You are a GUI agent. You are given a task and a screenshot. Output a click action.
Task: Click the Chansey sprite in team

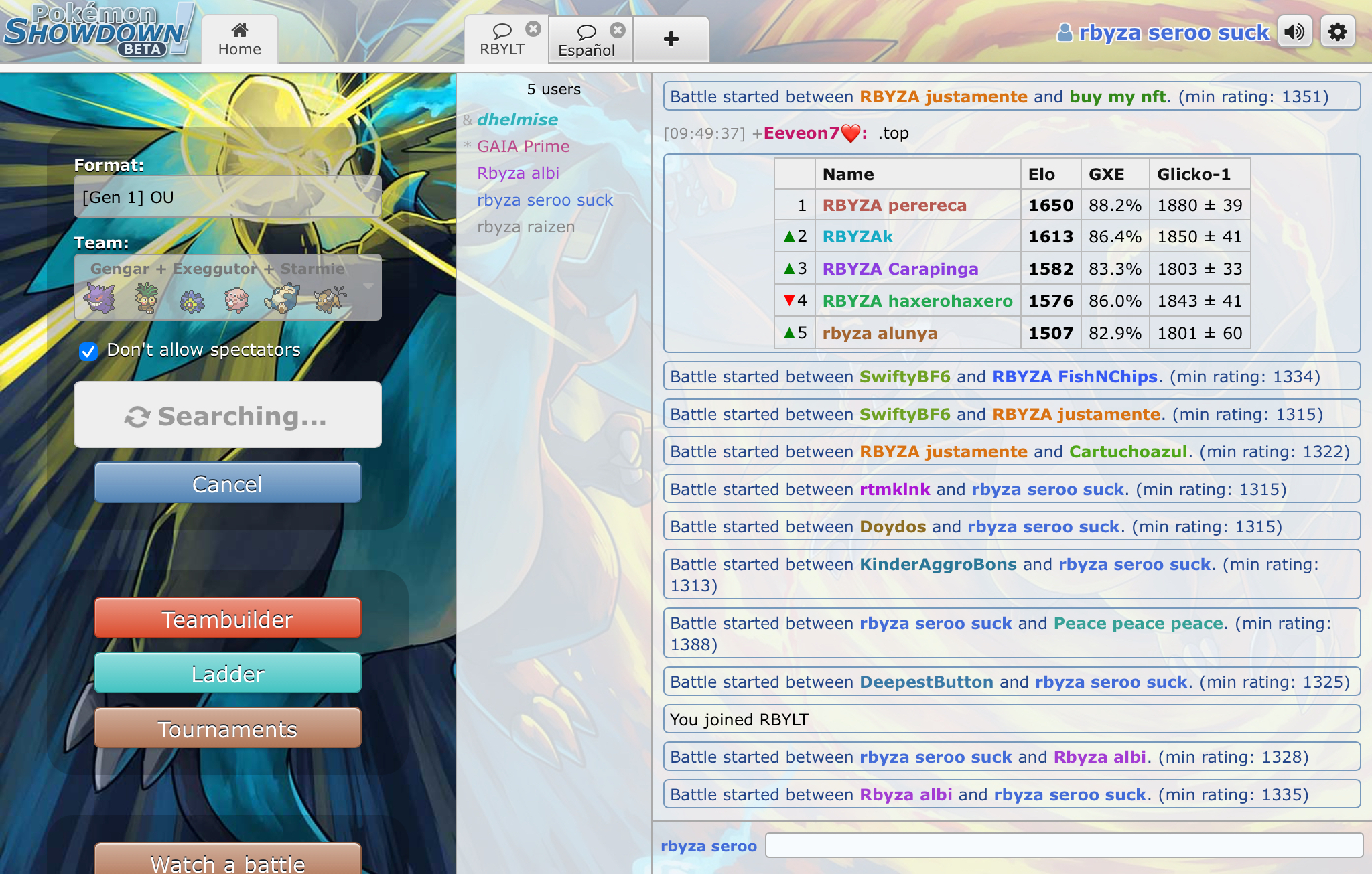236,299
